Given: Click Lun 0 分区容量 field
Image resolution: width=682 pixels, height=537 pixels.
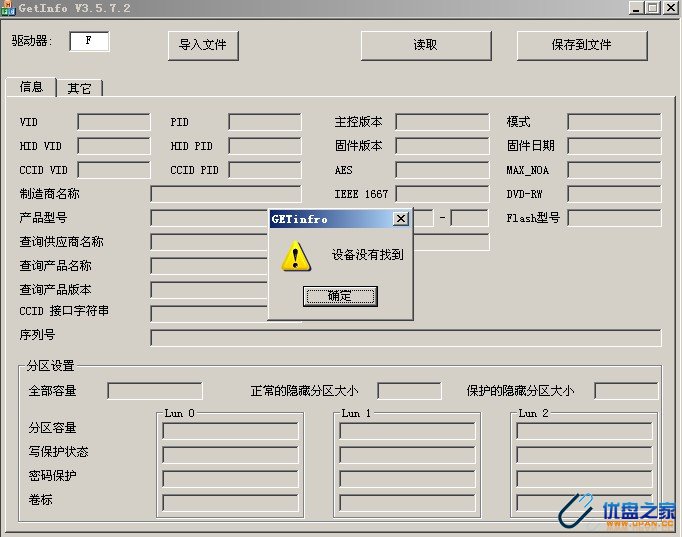Looking at the screenshot, I should coord(231,431).
